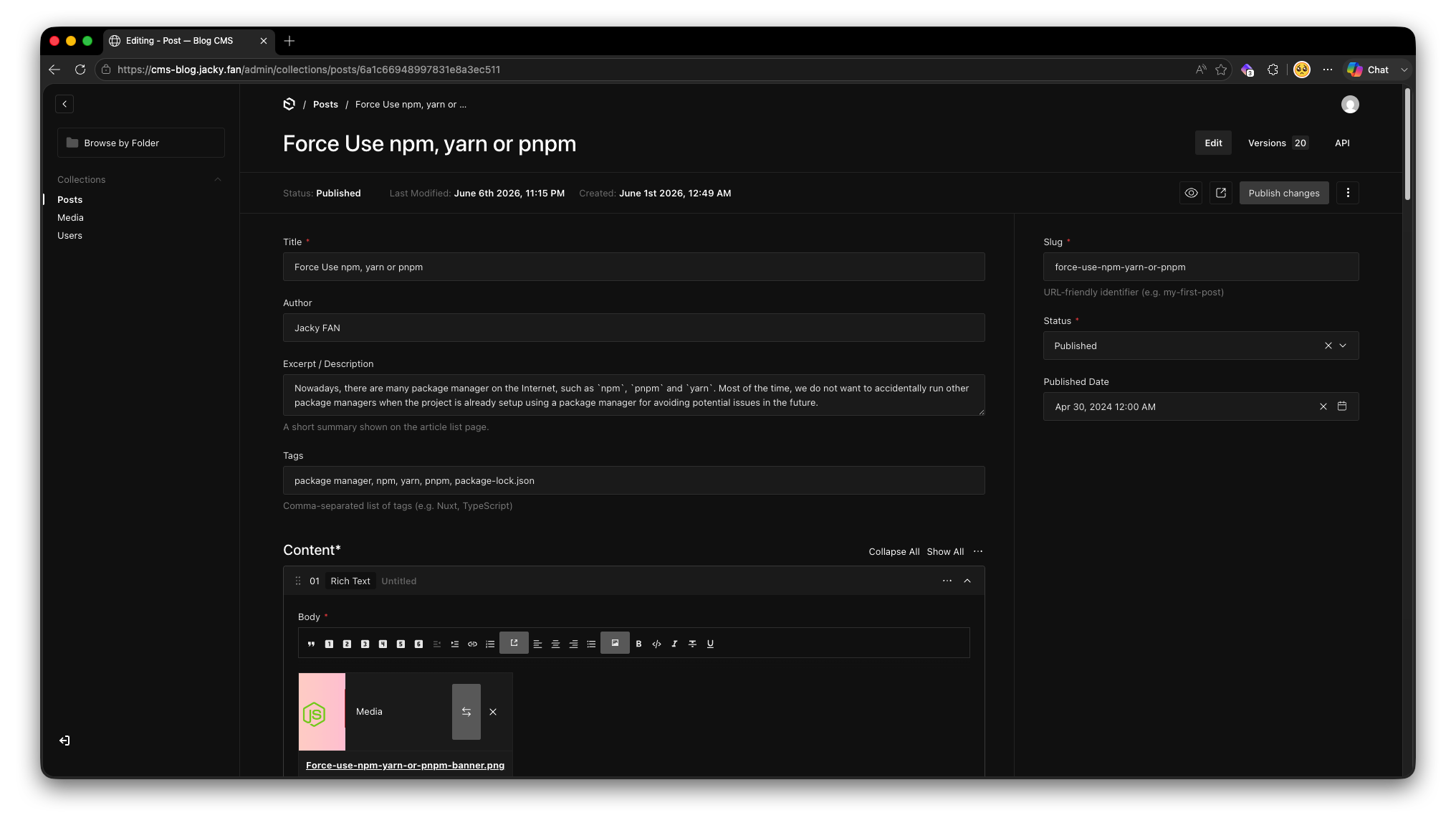Open the Status dropdown chevron

(x=1343, y=346)
